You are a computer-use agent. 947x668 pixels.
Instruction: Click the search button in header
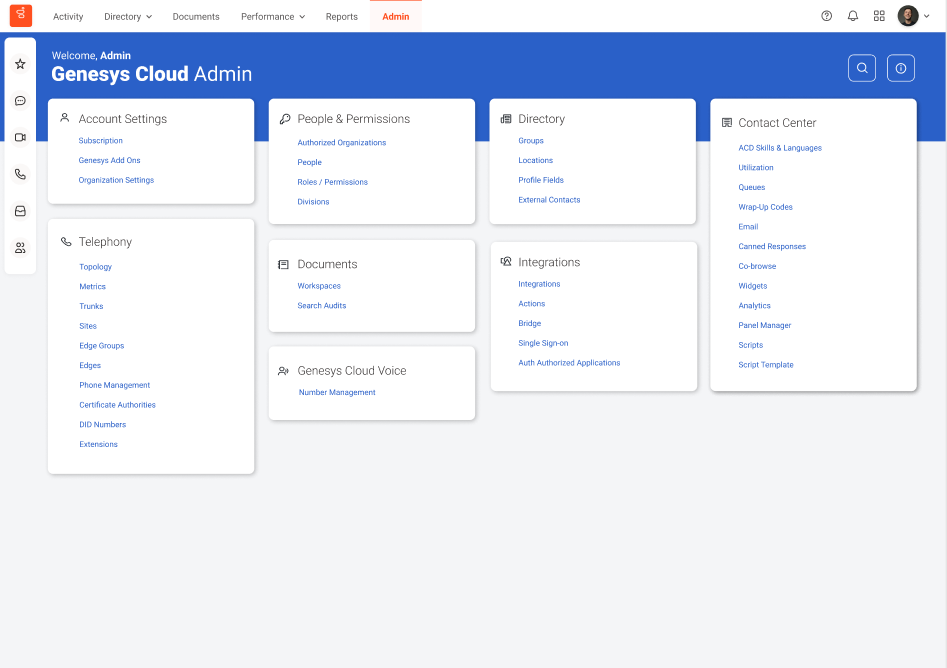[x=862, y=68]
